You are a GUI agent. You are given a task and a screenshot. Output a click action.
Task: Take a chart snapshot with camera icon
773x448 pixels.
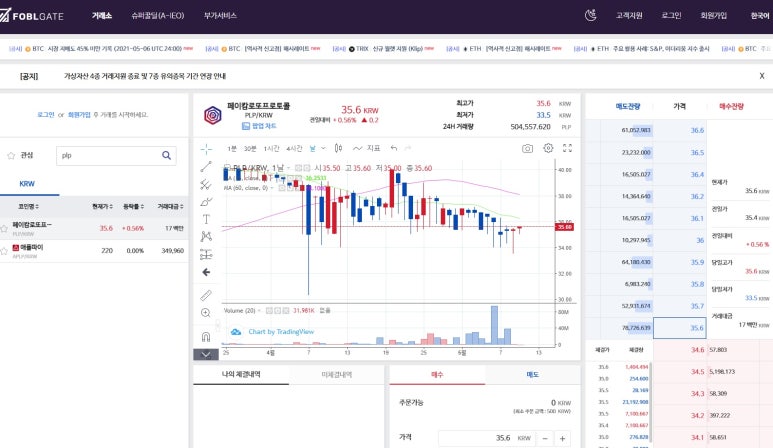[x=527, y=148]
